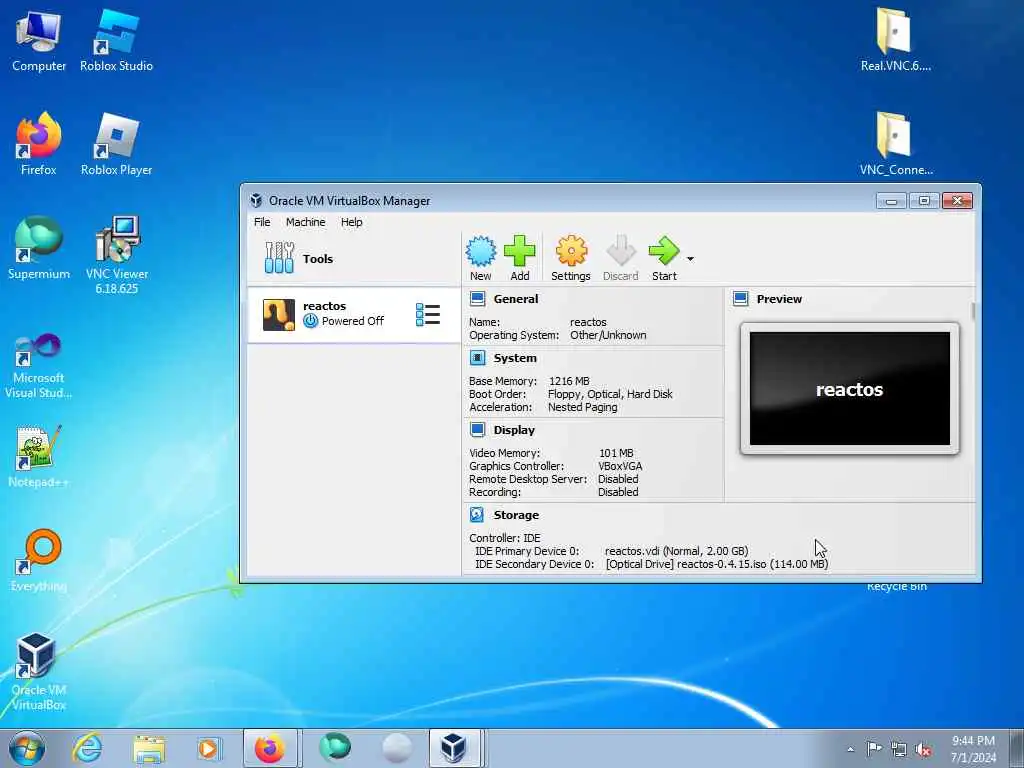Select the Supermium desktop shortcut
This screenshot has width=1024, height=768.
pyautogui.click(x=39, y=248)
